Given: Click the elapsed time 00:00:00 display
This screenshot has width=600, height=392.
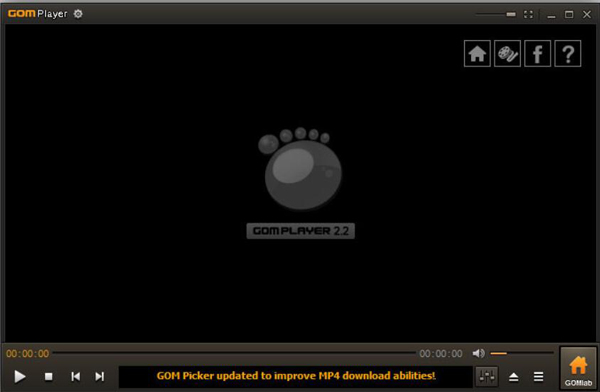Looking at the screenshot, I should [x=28, y=353].
